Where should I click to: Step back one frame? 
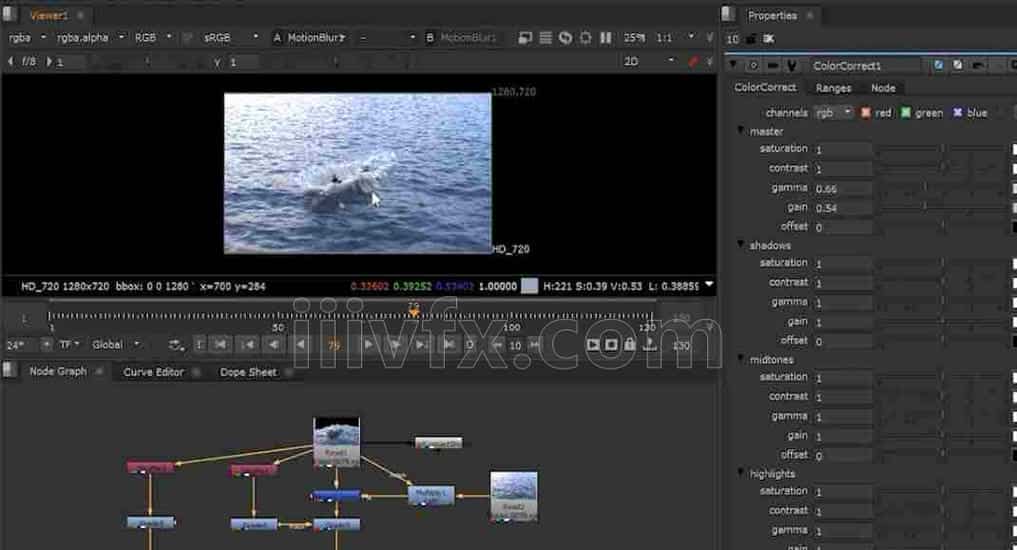point(274,344)
